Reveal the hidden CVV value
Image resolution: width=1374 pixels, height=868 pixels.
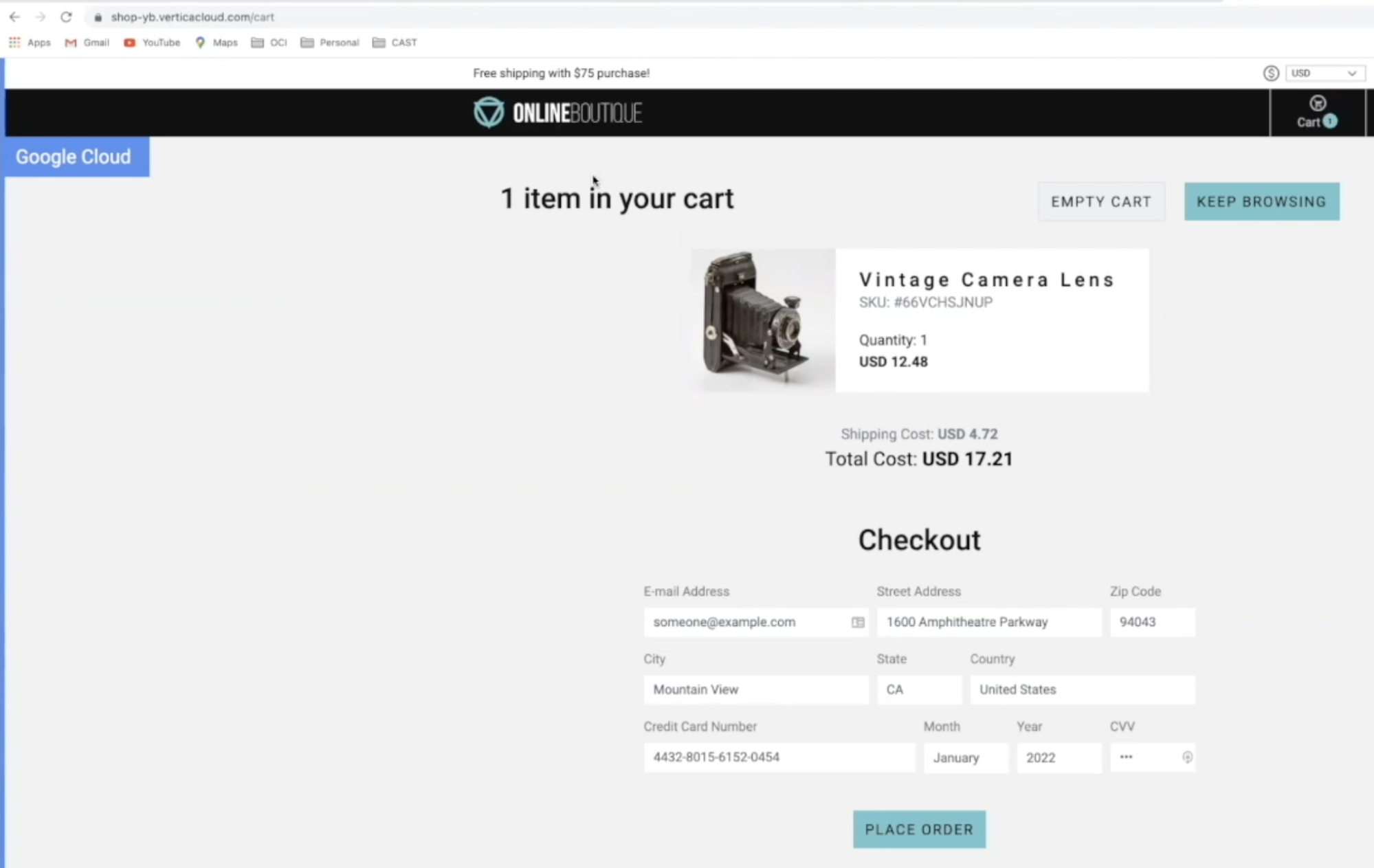click(x=1188, y=757)
